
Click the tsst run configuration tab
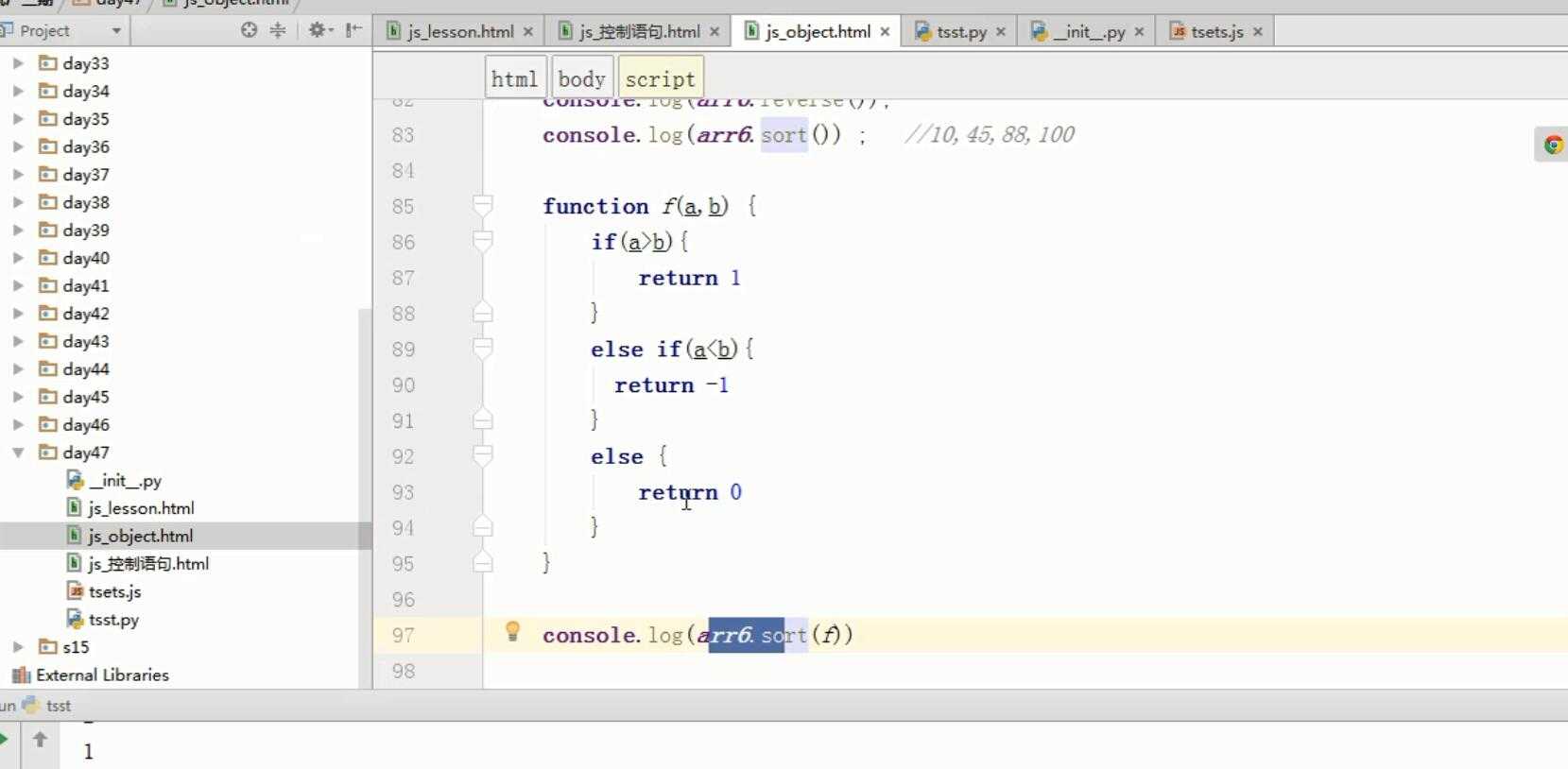(x=46, y=705)
